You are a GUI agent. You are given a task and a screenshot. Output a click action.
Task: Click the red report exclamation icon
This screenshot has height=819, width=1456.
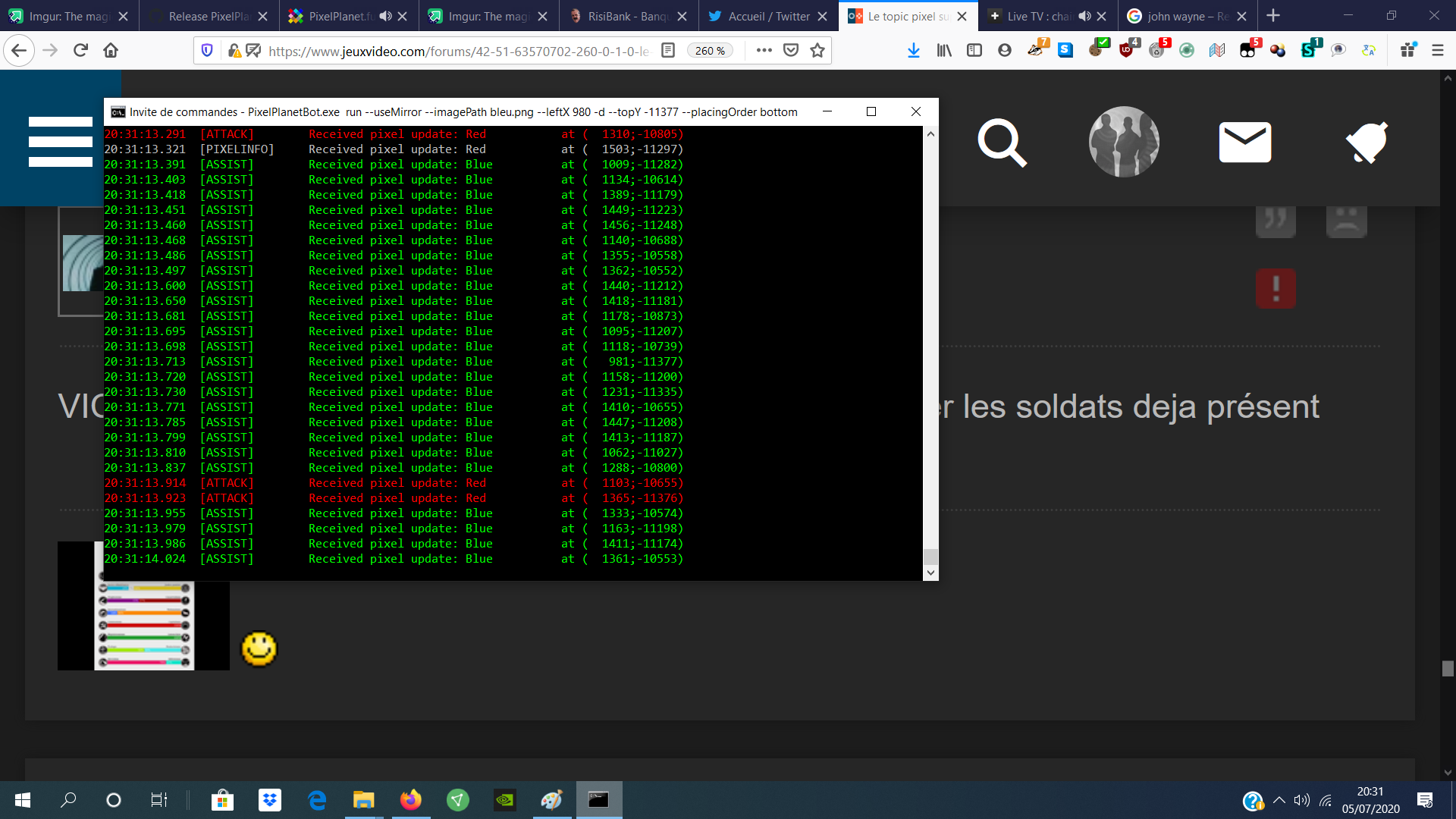pyautogui.click(x=1276, y=288)
